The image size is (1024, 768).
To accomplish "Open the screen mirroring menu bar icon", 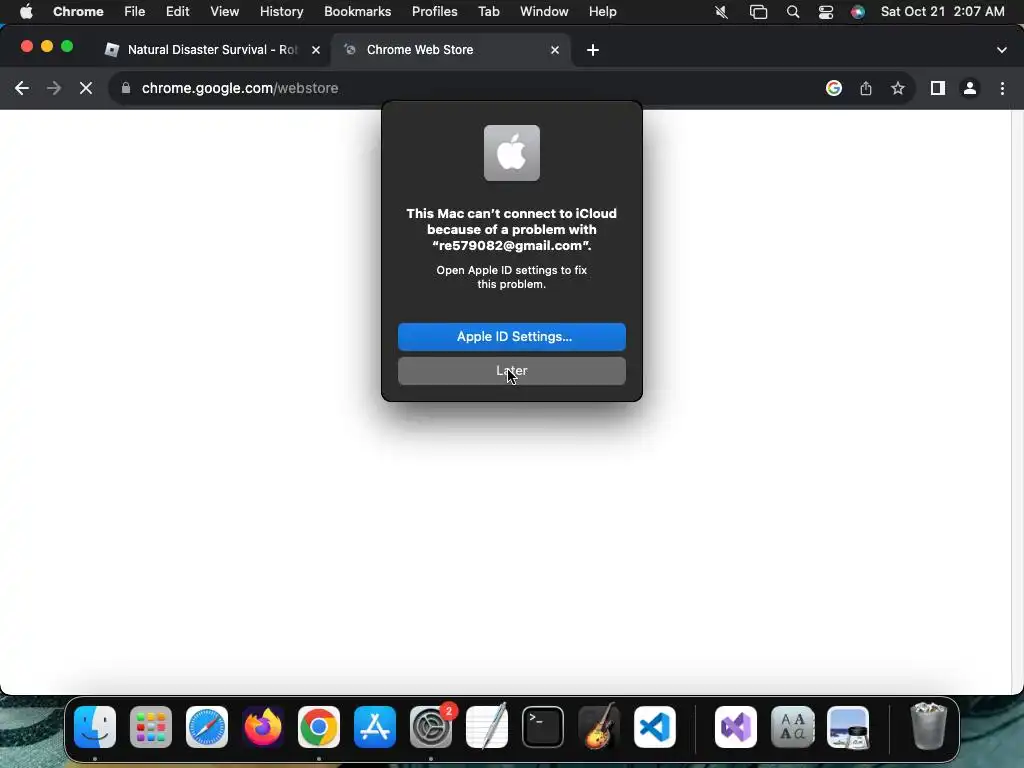I will [x=758, y=12].
